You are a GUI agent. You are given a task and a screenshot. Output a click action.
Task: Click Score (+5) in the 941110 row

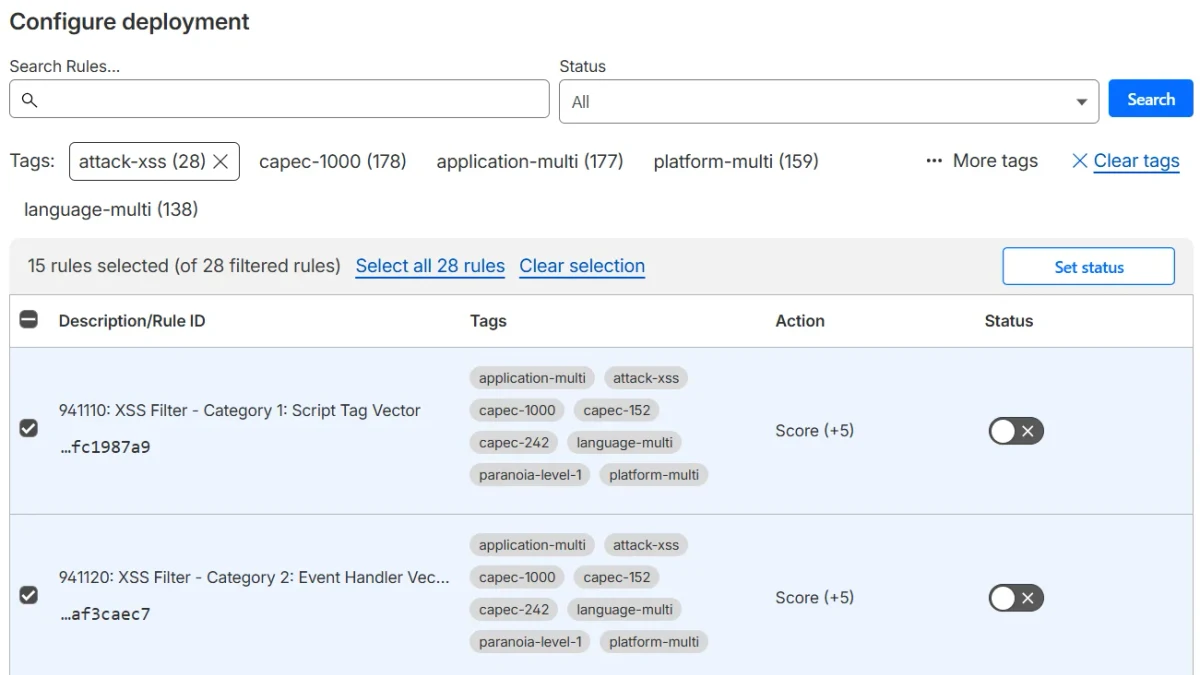[x=815, y=431]
